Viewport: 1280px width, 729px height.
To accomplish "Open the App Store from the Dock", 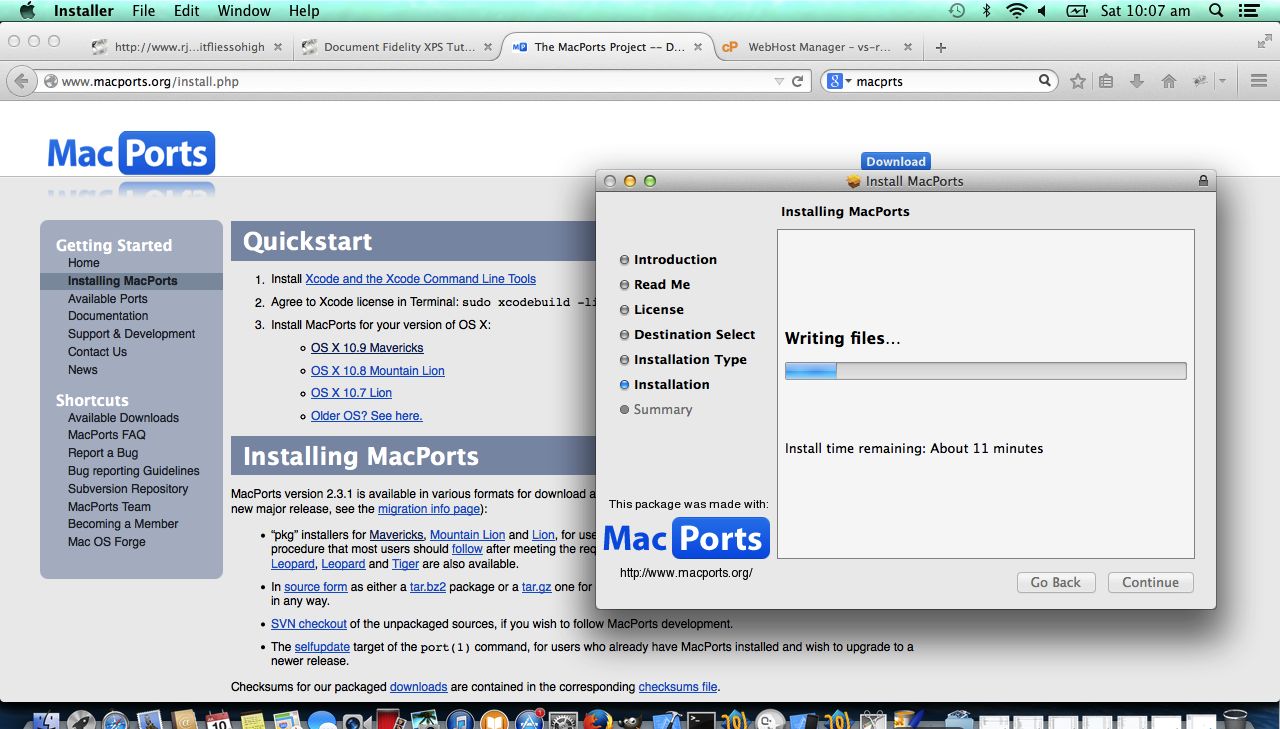I will (529, 720).
